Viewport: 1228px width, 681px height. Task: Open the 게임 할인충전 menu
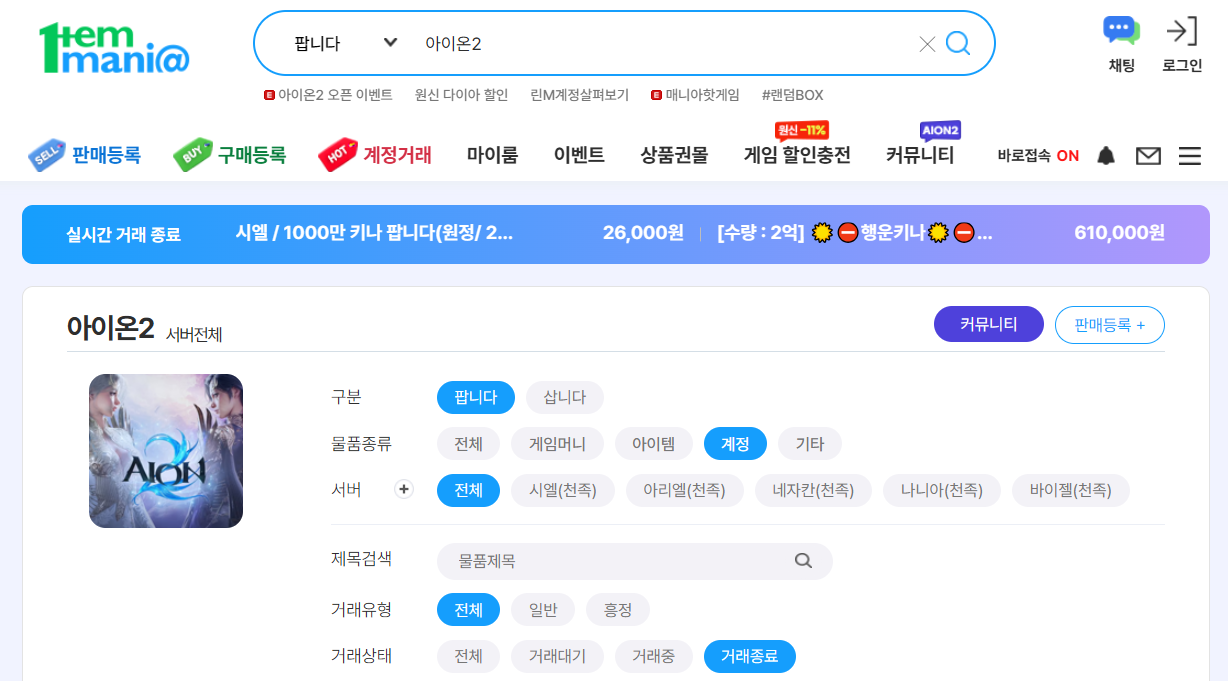coord(797,156)
